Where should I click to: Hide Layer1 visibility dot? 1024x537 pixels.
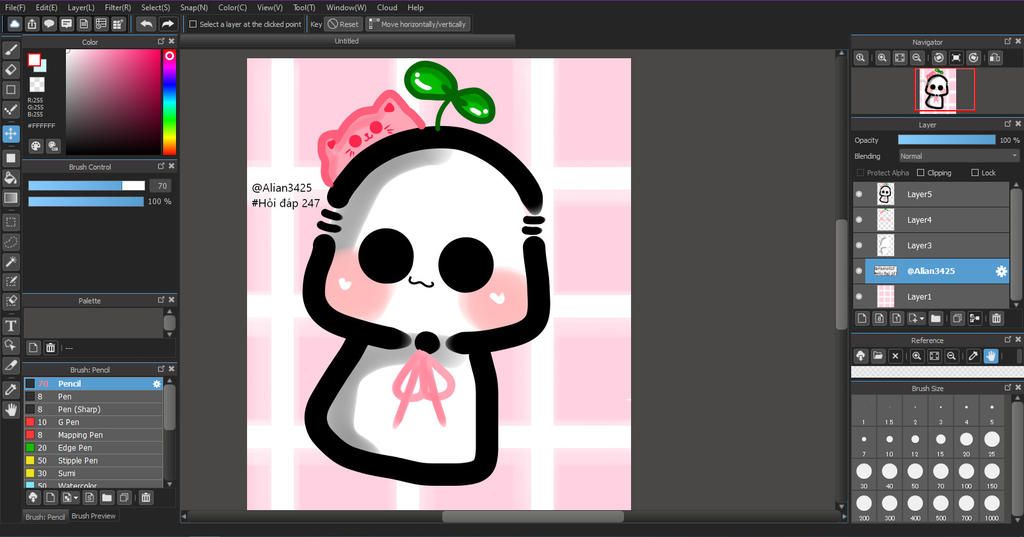859,297
